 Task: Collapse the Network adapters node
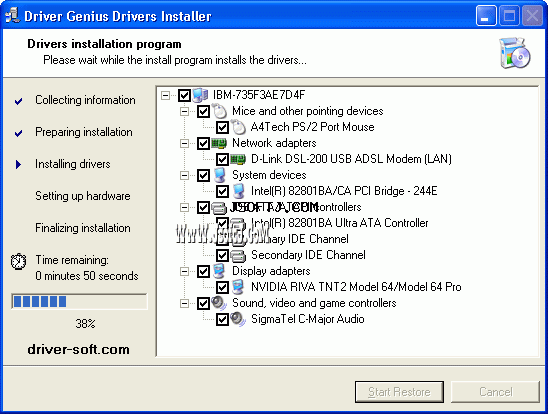coord(184,143)
